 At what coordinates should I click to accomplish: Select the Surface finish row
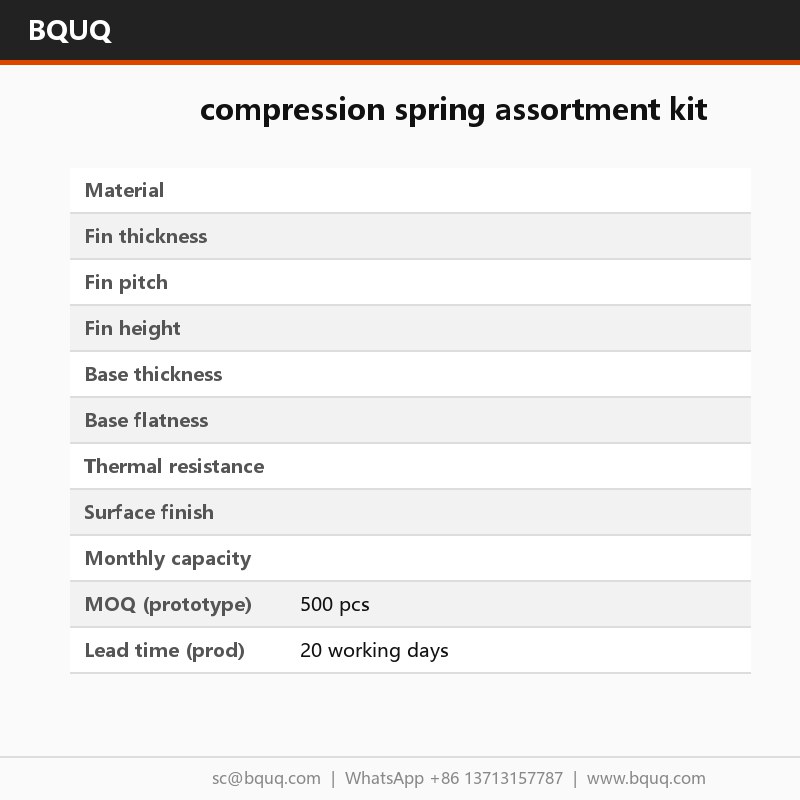410,512
